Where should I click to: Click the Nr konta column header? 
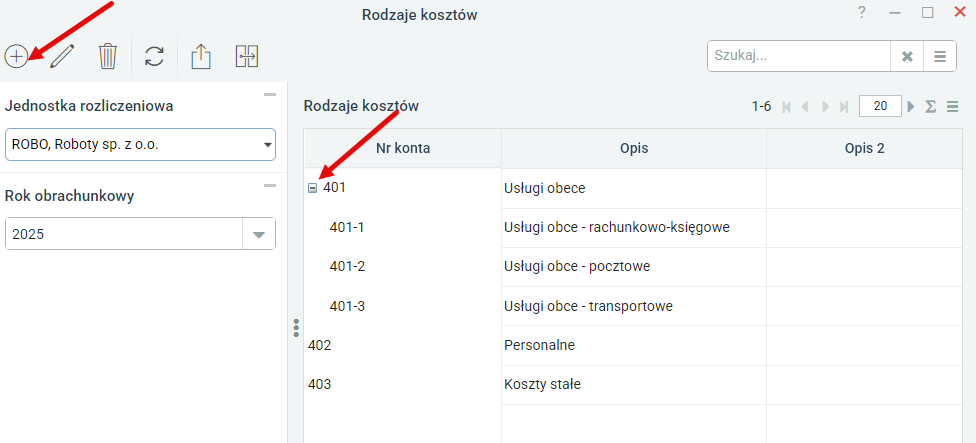coord(403,148)
